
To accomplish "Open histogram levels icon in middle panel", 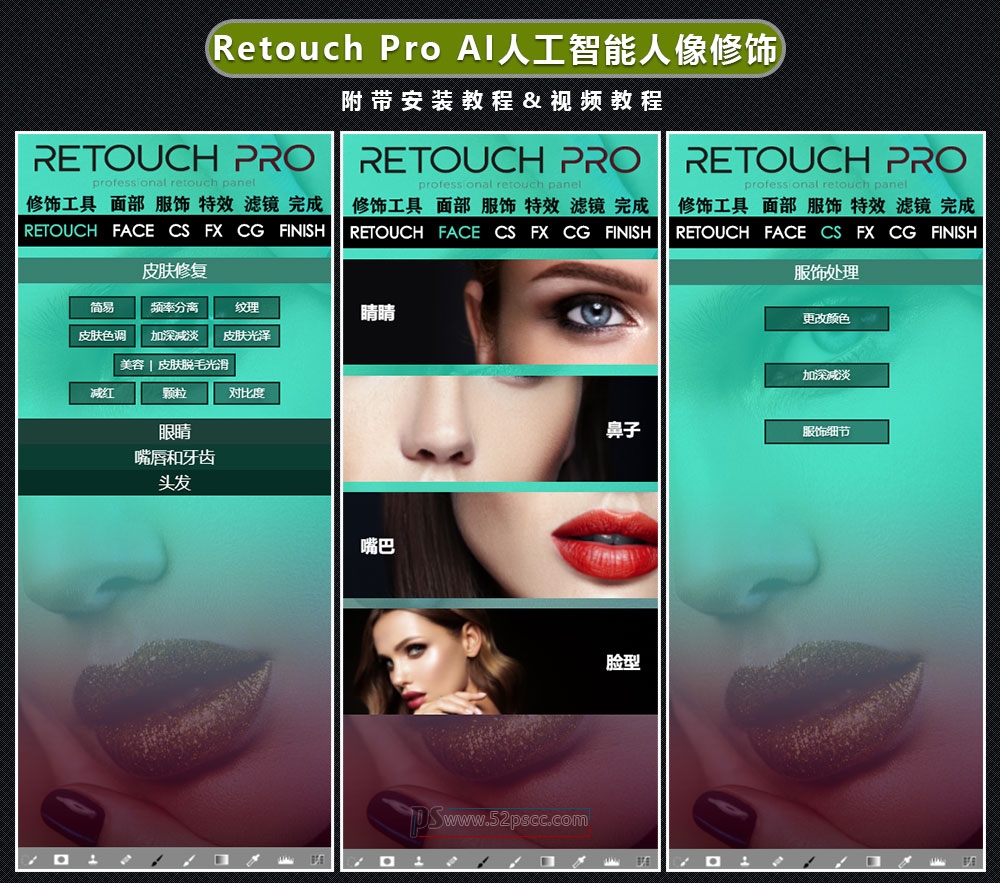I will (612, 861).
